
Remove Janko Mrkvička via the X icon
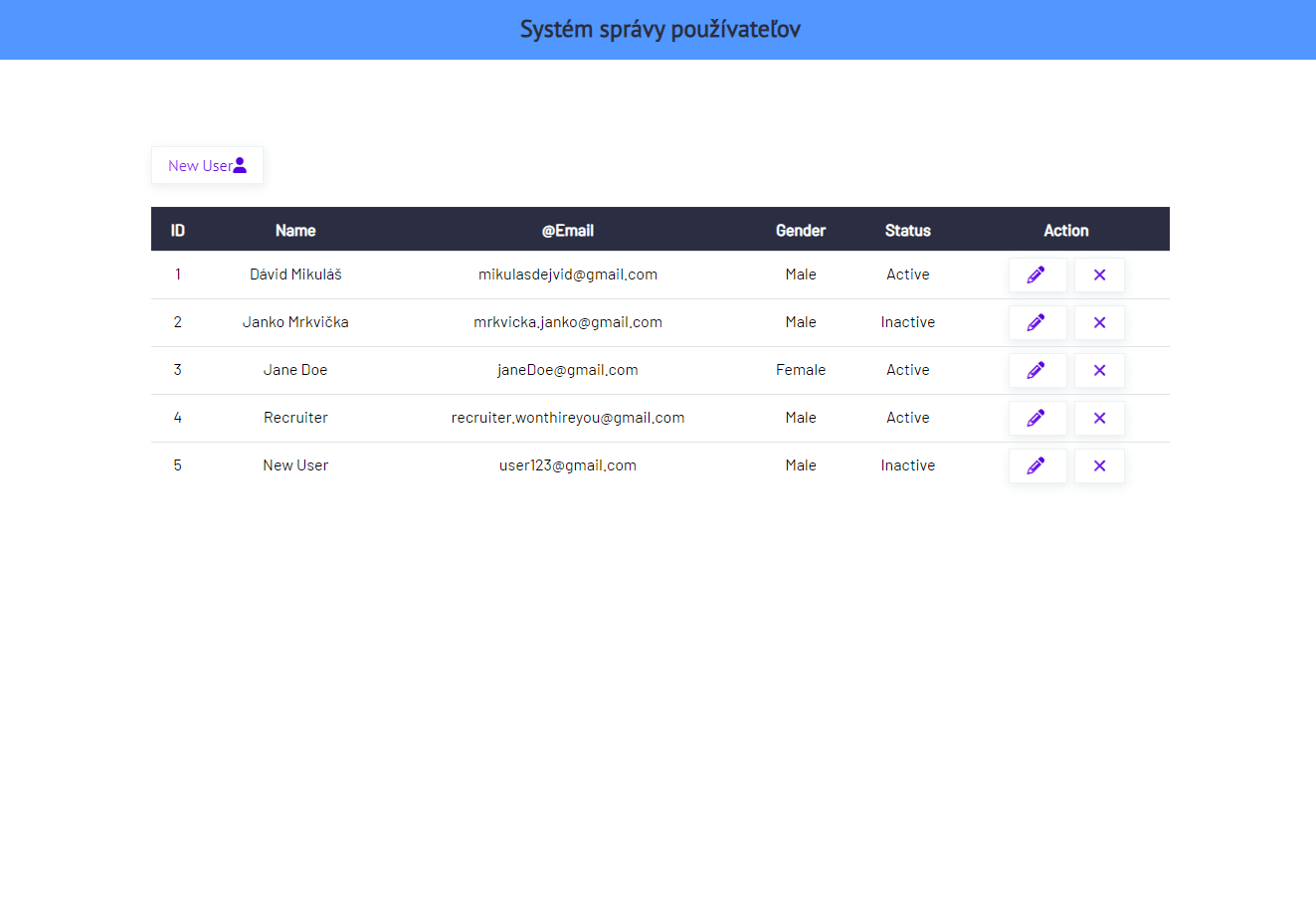[1099, 322]
